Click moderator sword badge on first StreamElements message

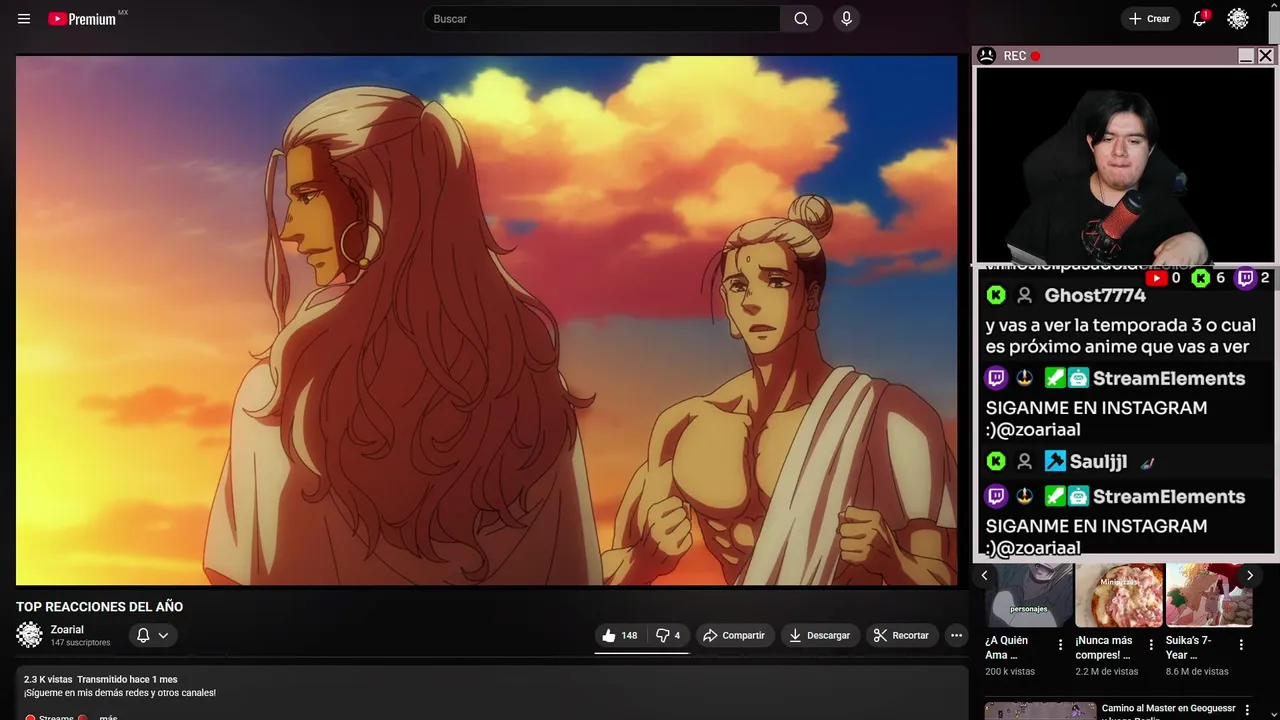pos(1055,378)
